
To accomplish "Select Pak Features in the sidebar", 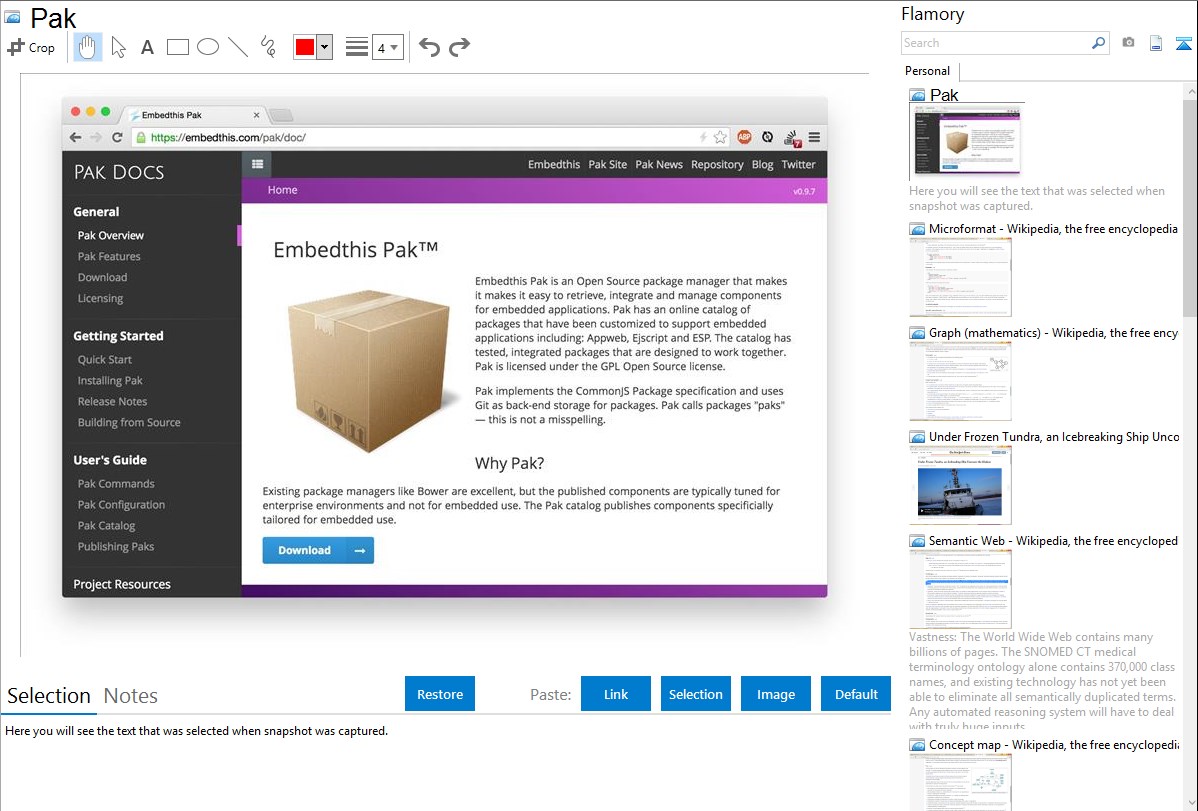I will [108, 256].
